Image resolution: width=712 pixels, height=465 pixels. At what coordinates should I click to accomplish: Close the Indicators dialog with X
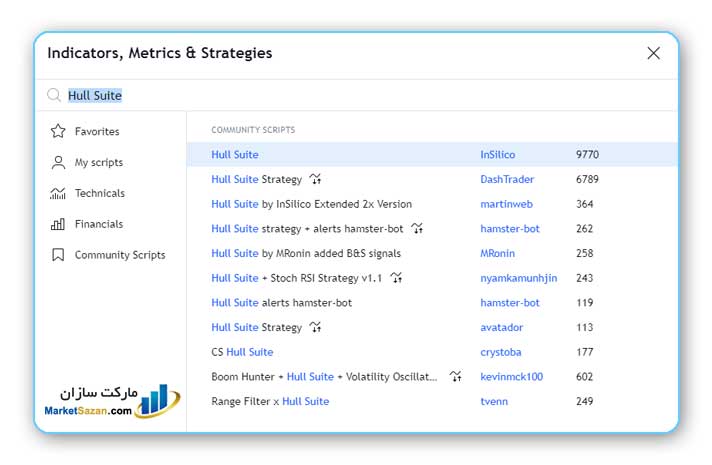(653, 53)
